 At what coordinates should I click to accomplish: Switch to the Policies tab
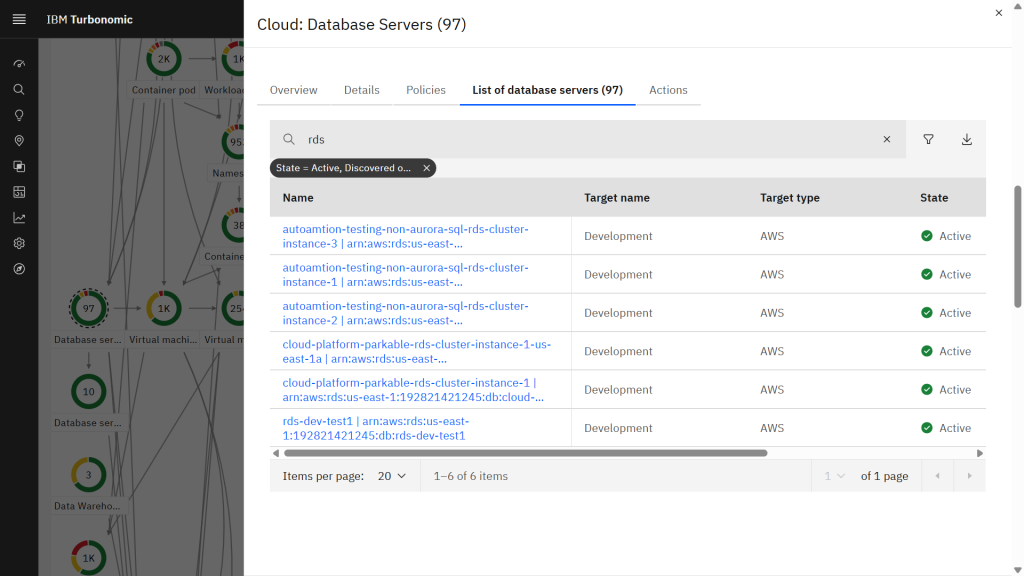pyautogui.click(x=426, y=90)
